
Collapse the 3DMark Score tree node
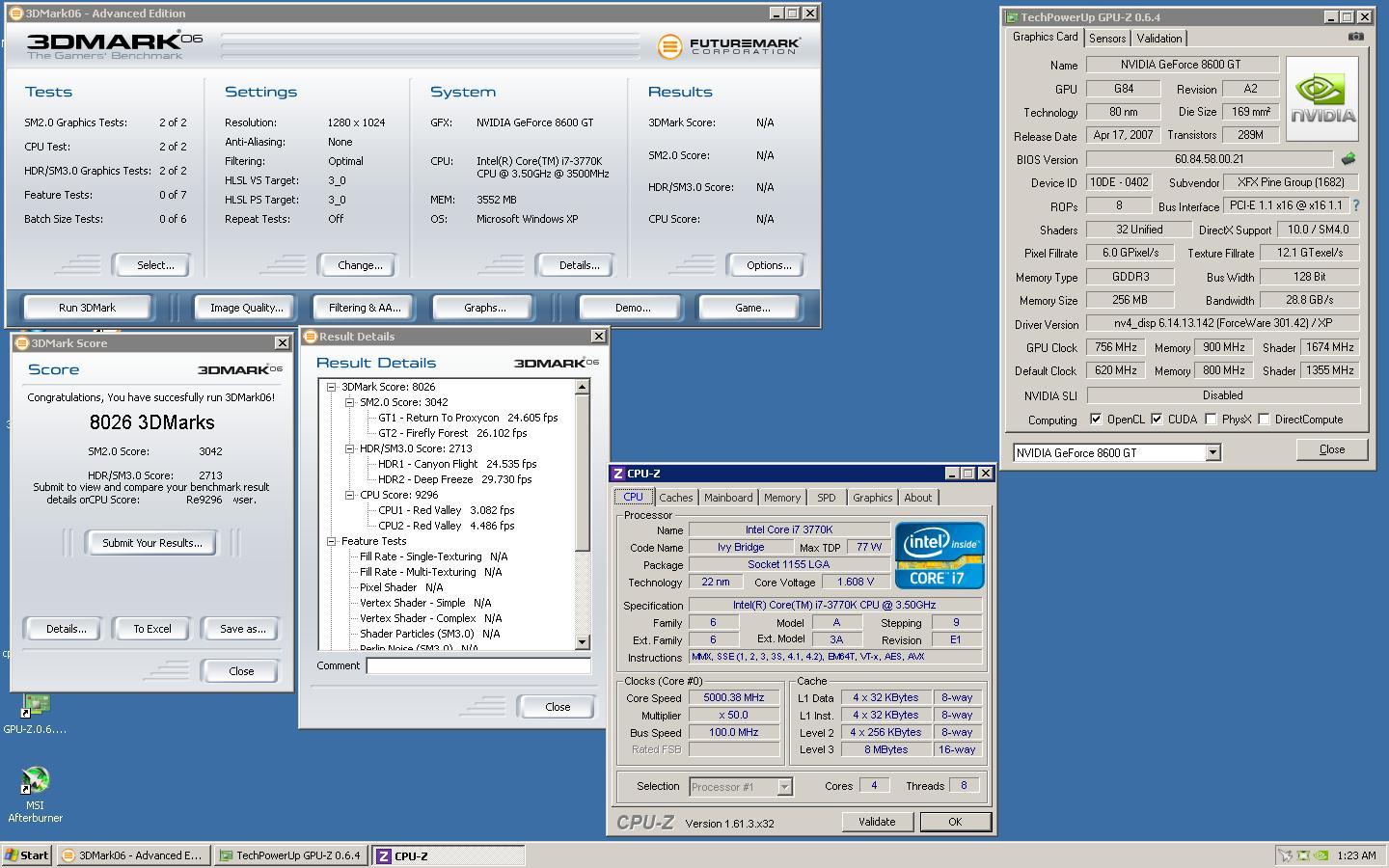[x=331, y=387]
